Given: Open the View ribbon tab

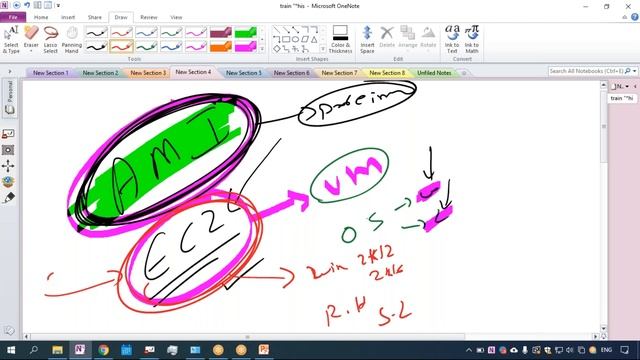Looking at the screenshot, I should point(176,17).
